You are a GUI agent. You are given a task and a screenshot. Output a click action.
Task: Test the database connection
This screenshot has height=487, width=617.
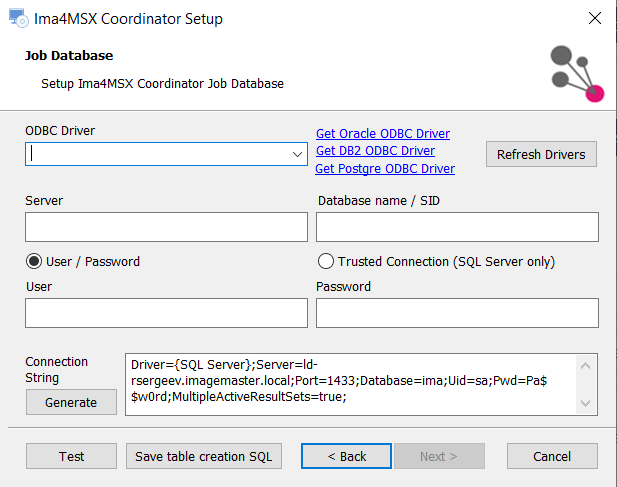[71, 456]
